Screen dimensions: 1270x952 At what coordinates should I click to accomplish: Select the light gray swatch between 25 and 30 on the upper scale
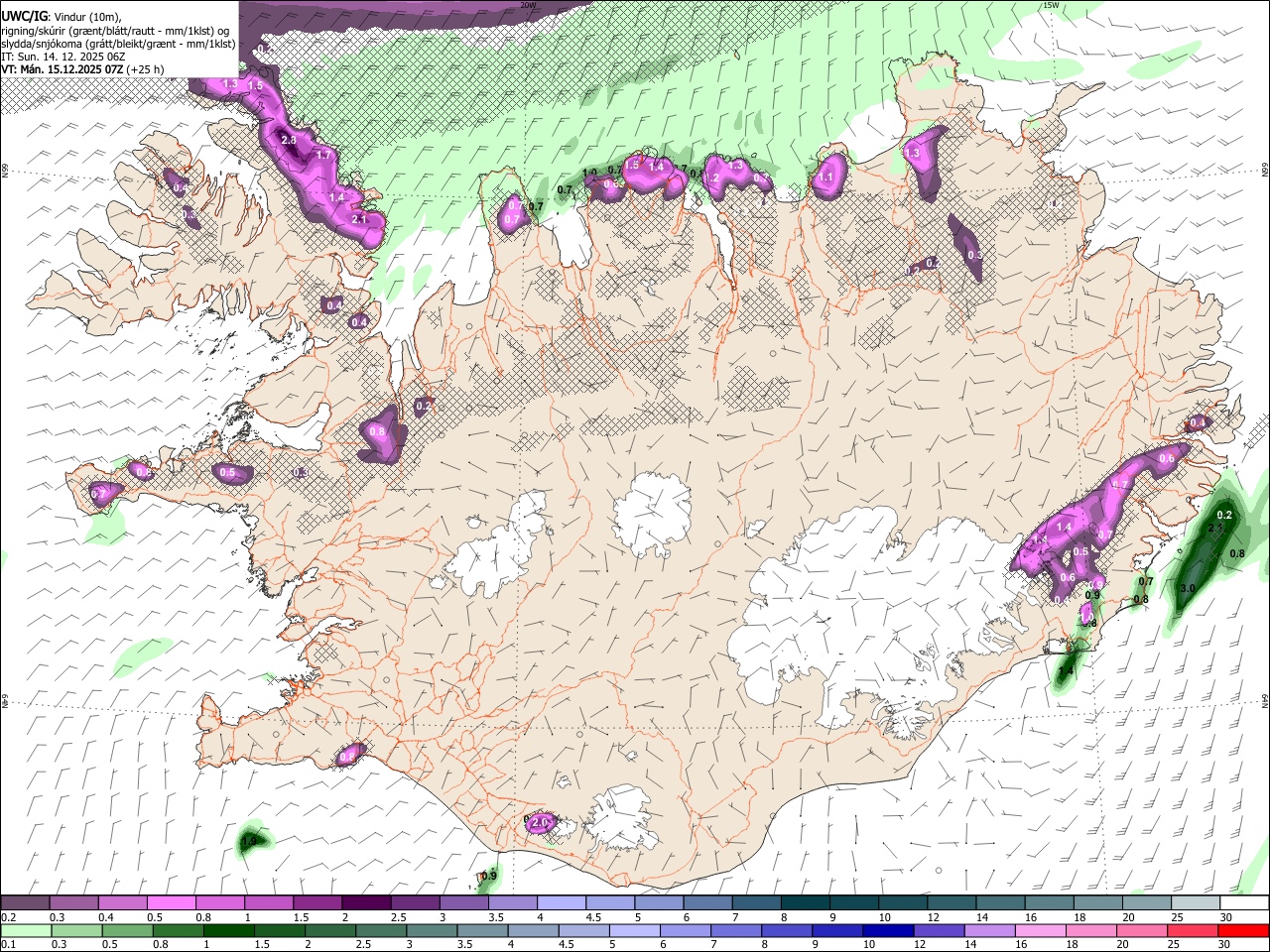(x=1196, y=902)
